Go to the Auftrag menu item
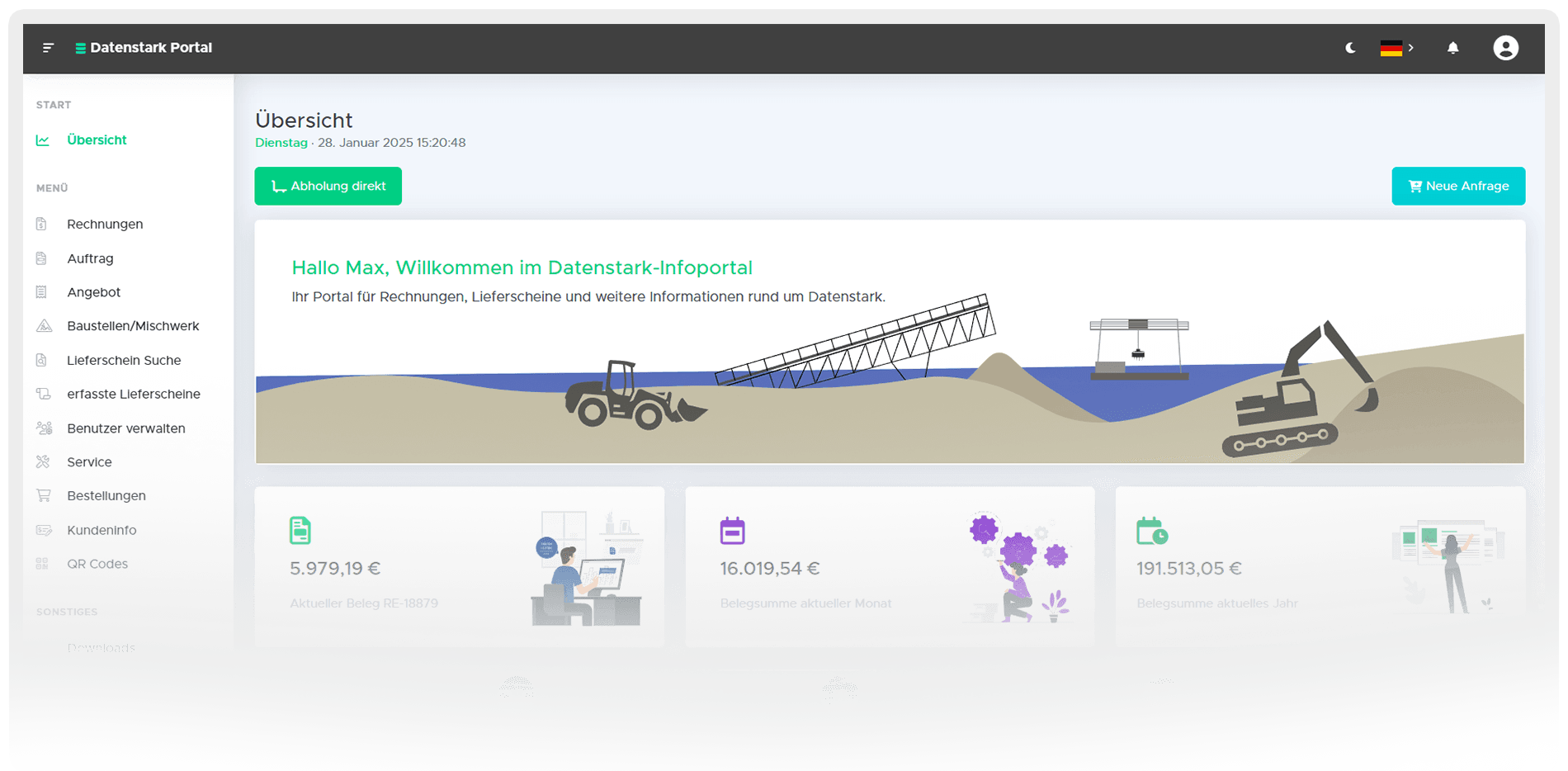 (x=90, y=258)
